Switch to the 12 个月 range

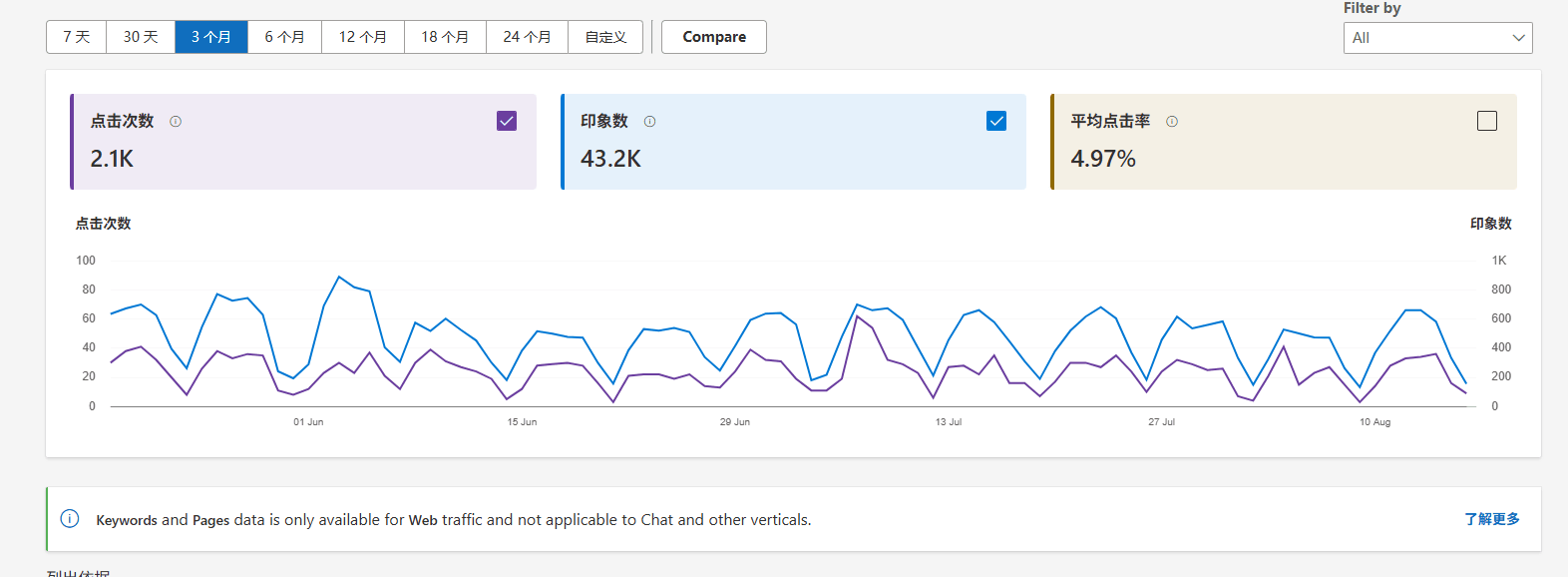point(363,37)
